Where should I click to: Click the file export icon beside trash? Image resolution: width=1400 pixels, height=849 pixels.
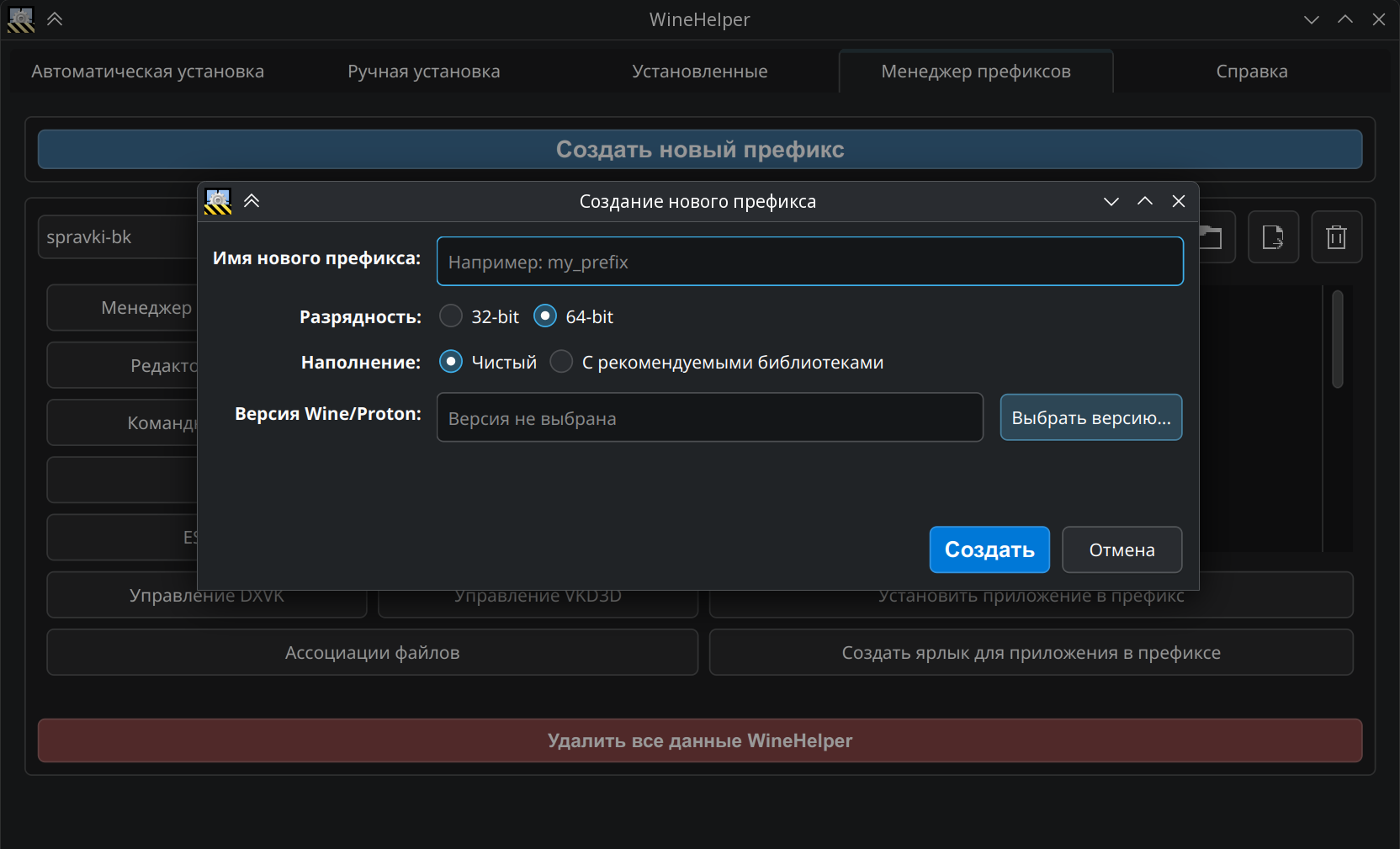(1273, 237)
